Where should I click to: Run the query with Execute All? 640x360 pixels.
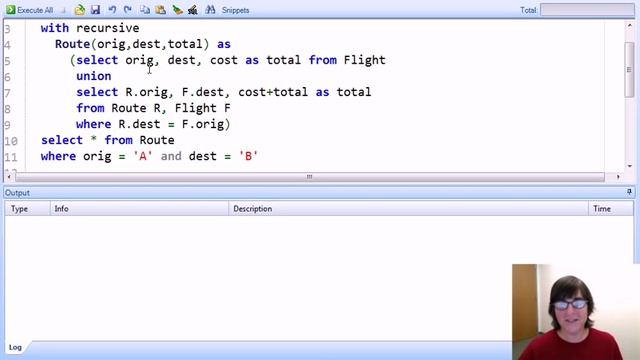[30, 10]
